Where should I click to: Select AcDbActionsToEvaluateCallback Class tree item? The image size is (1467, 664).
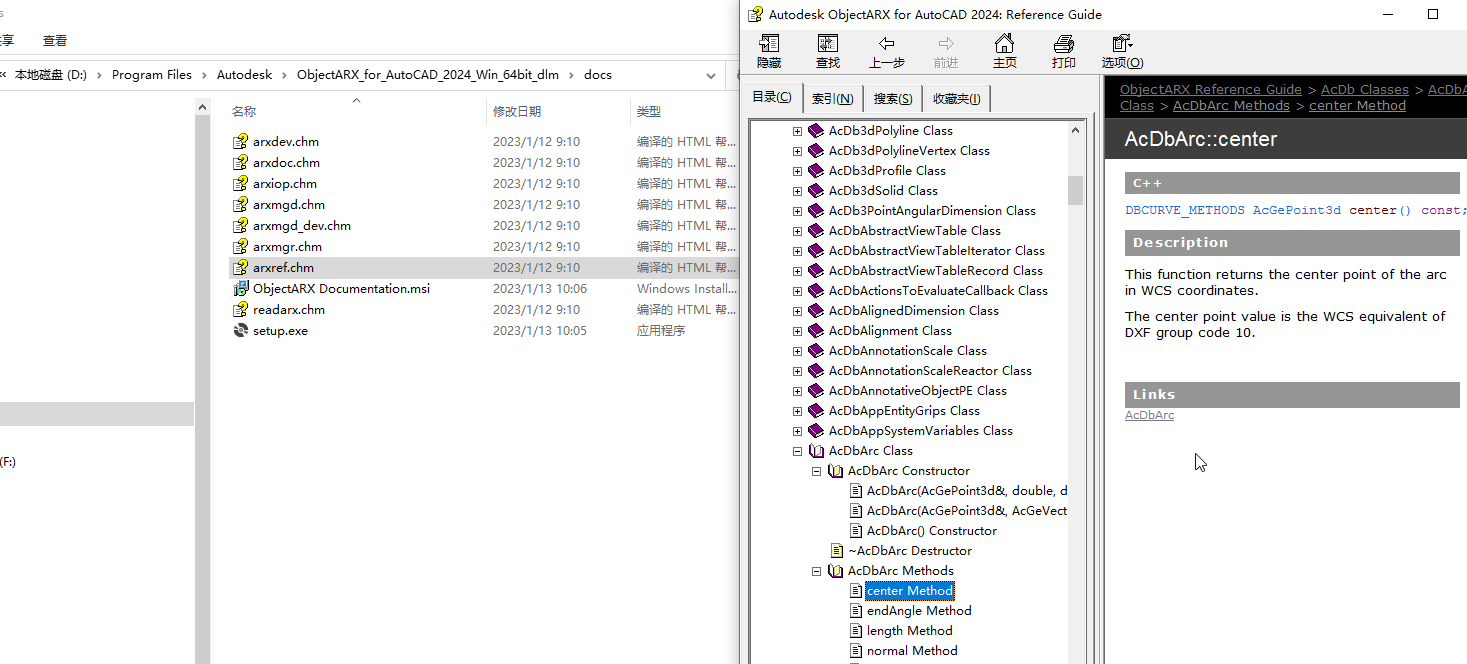[938, 291]
